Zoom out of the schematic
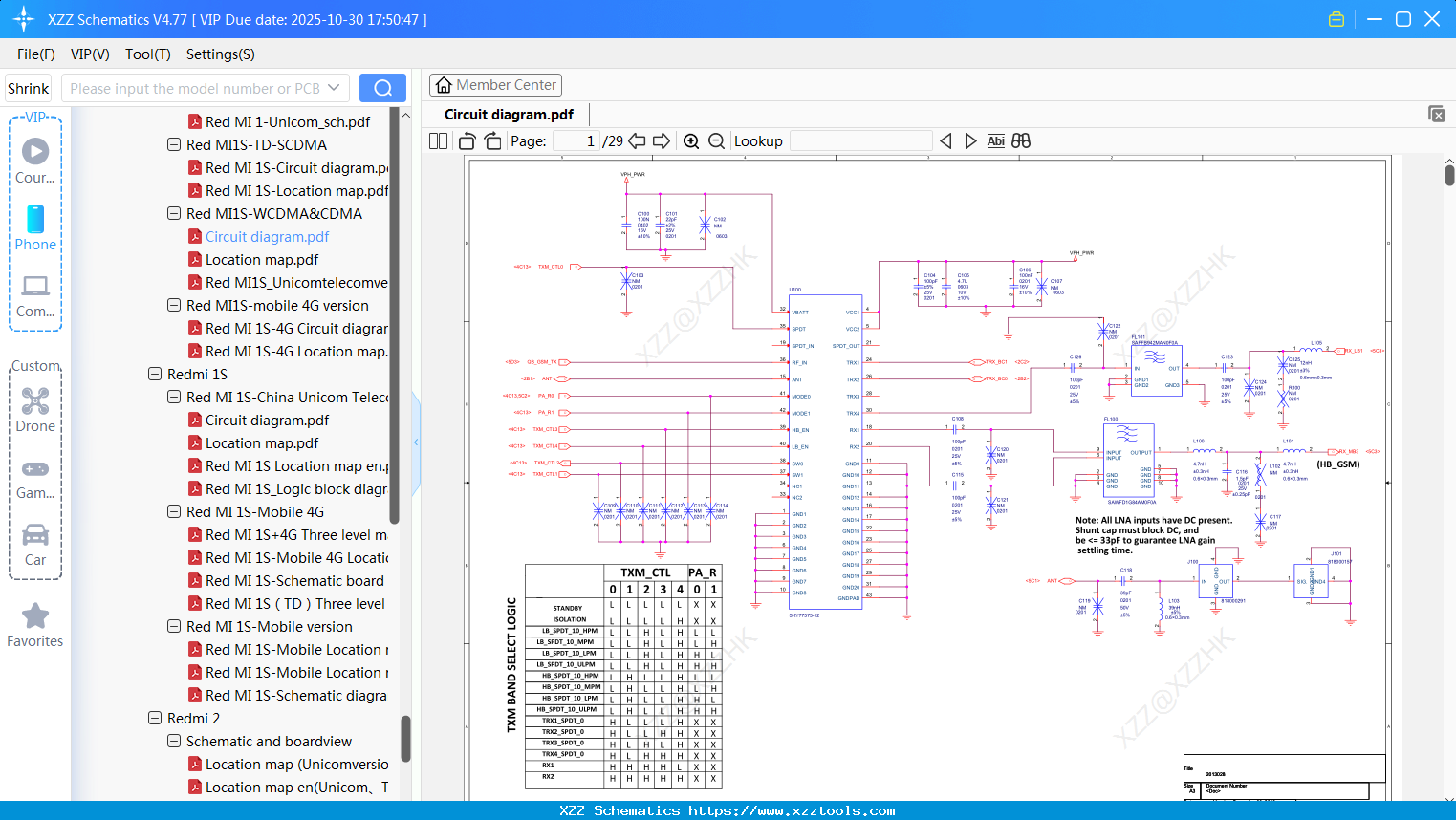1456x820 pixels. (716, 140)
